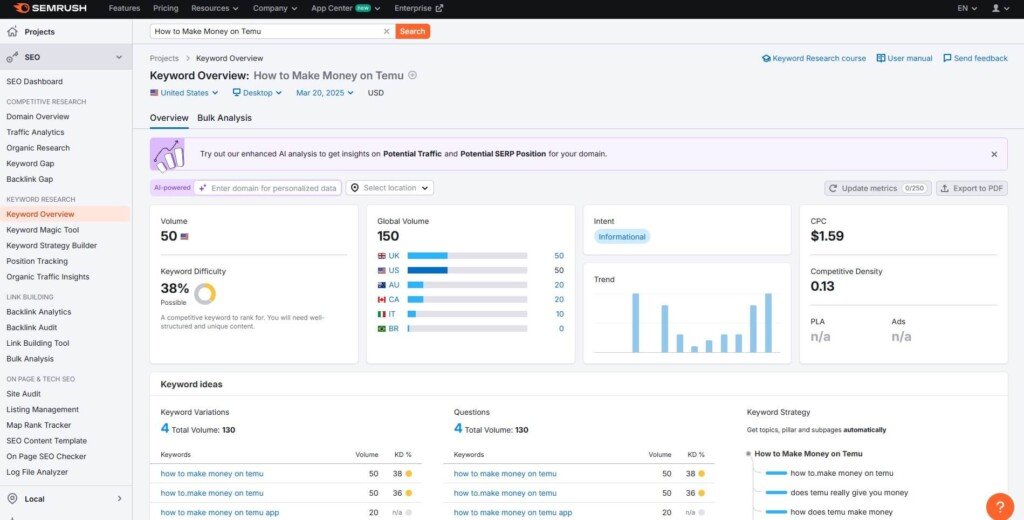Viewport: 1024px width, 520px height.
Task: Open the EN language dropdown
Action: (967, 8)
